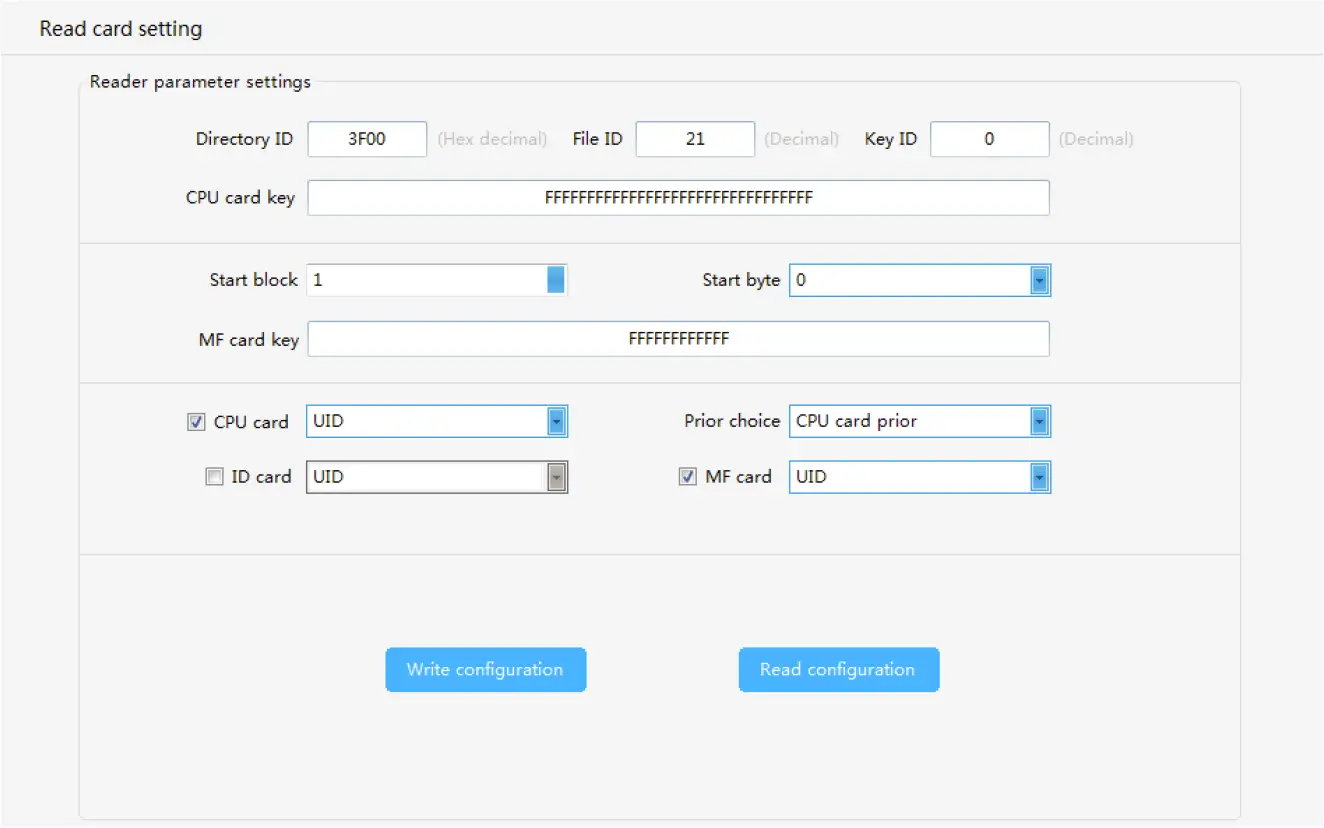Click the Directory ID input field
1324x828 pixels.
click(367, 139)
